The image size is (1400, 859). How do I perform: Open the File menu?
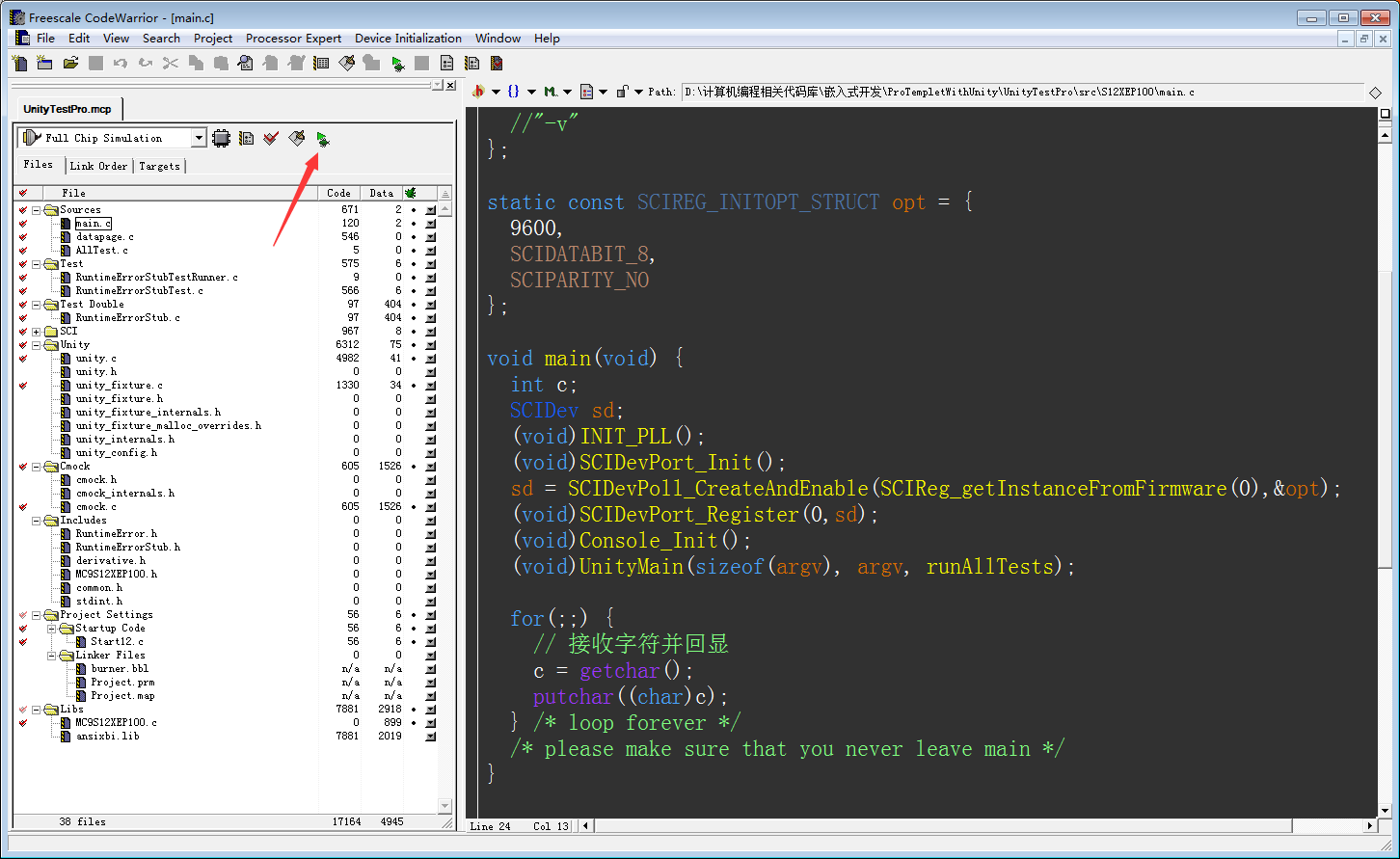tap(45, 39)
